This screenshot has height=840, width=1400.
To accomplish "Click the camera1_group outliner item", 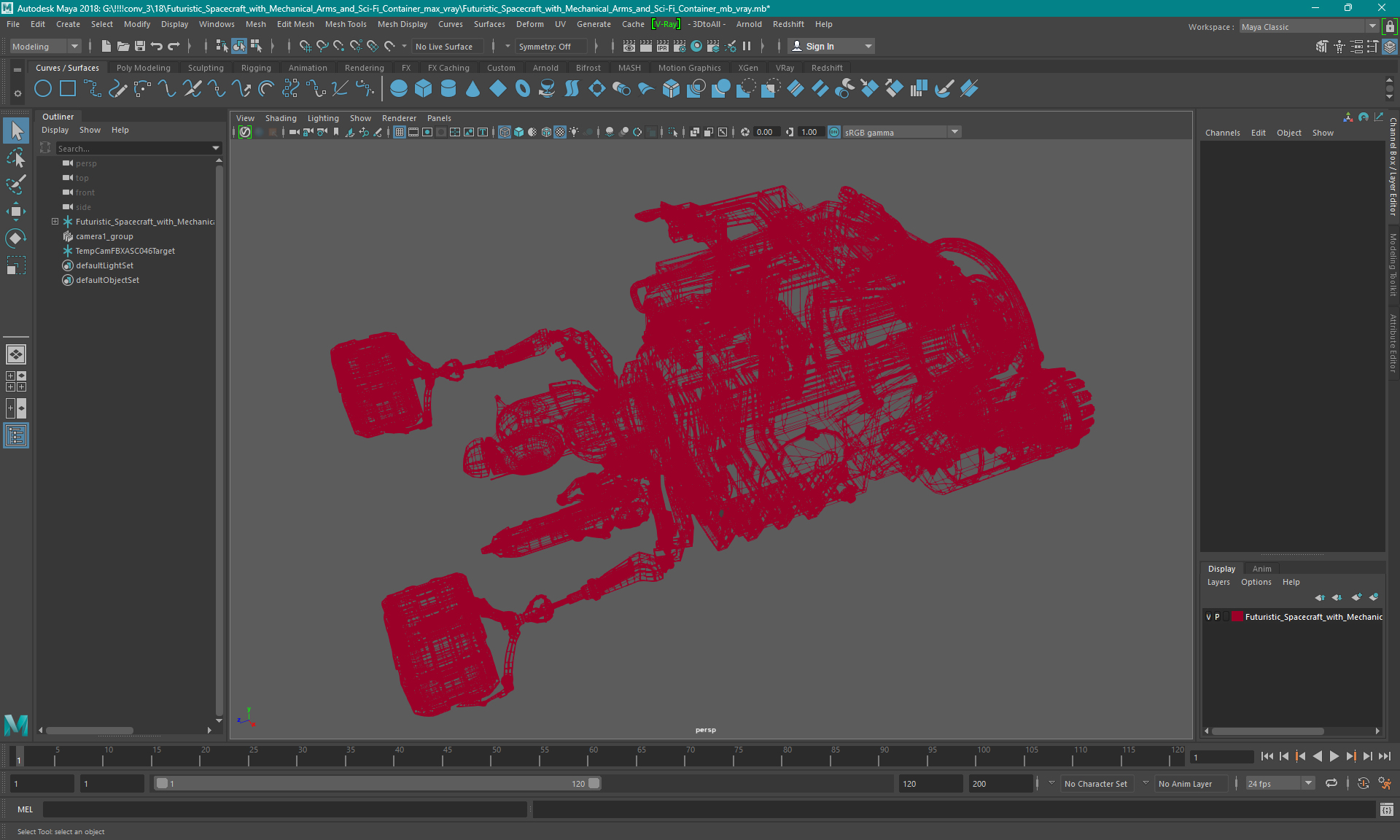I will click(x=106, y=236).
